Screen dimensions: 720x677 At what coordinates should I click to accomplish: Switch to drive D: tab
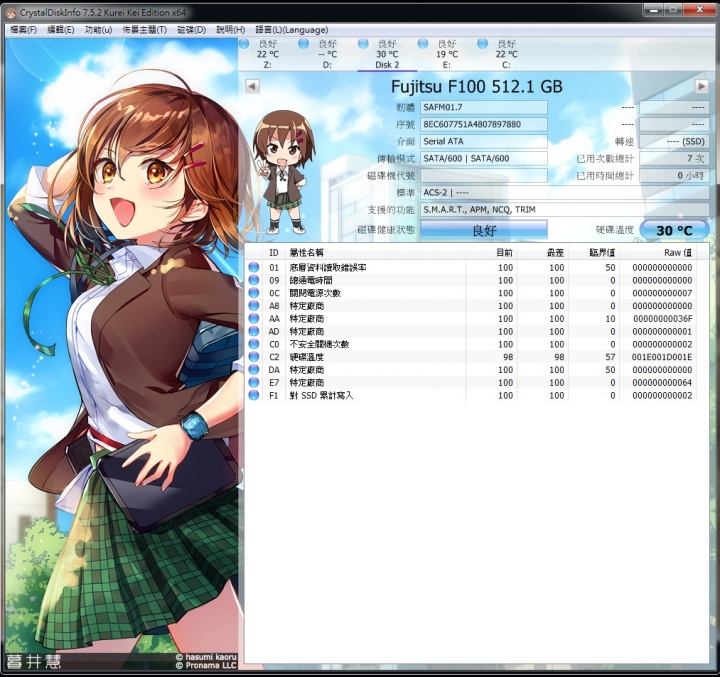(327, 54)
